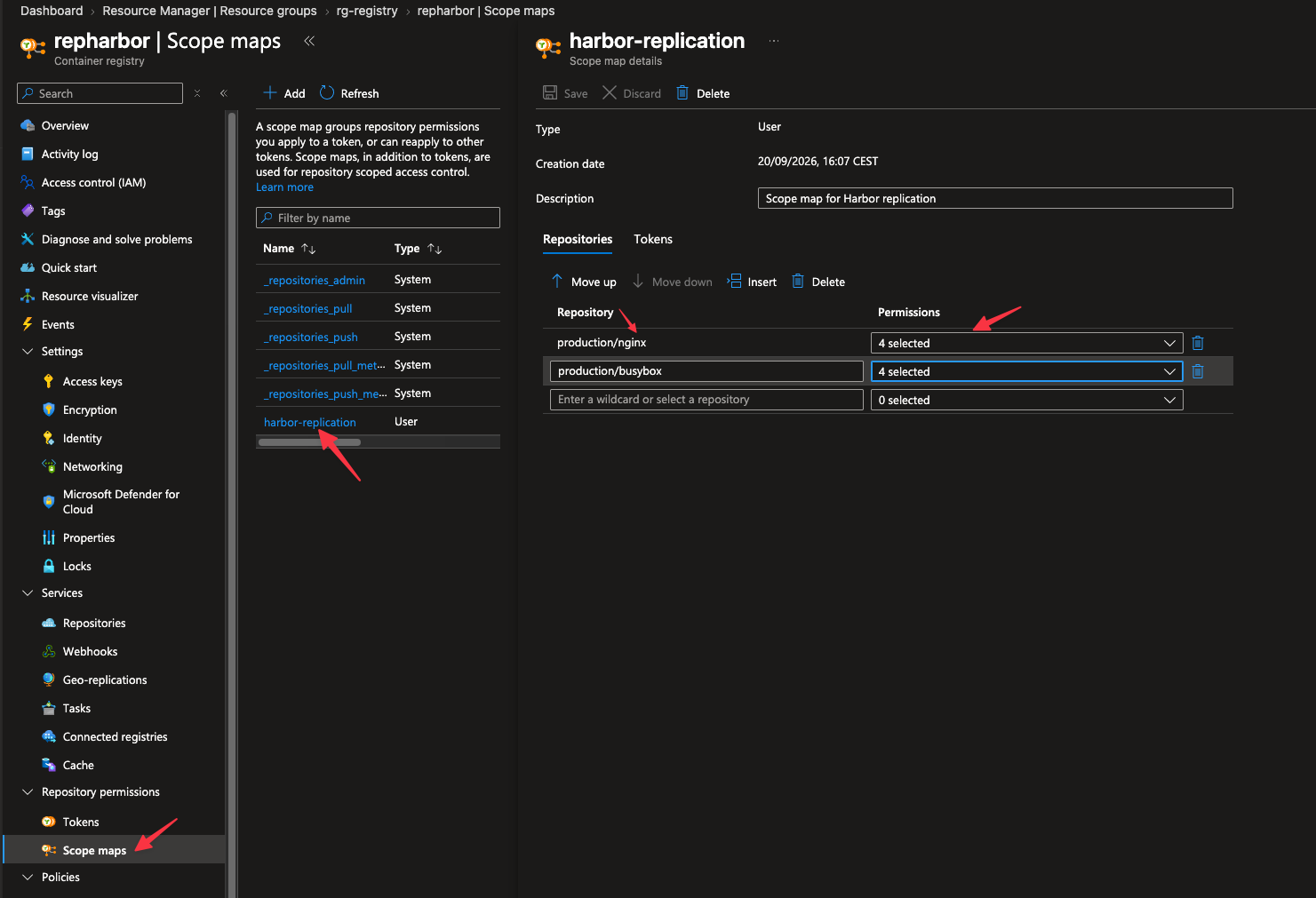Screen dimensions: 1316x898
Task: Edit the Description text field
Action: 995,198
